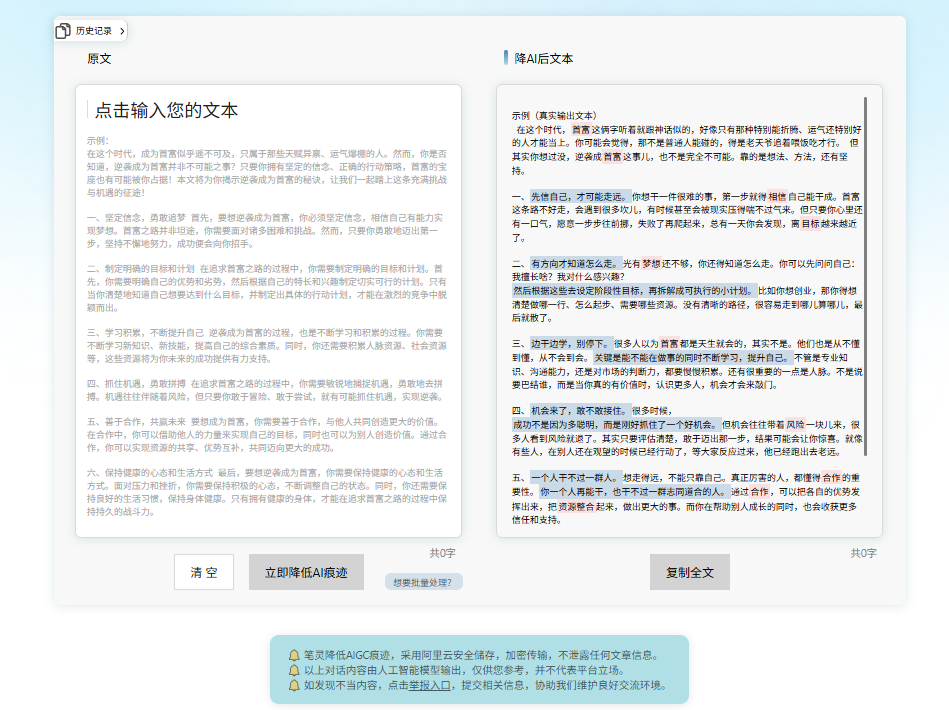Expand the 历史记录 chevron arrow
This screenshot has height=710, width=949.
pos(122,31)
